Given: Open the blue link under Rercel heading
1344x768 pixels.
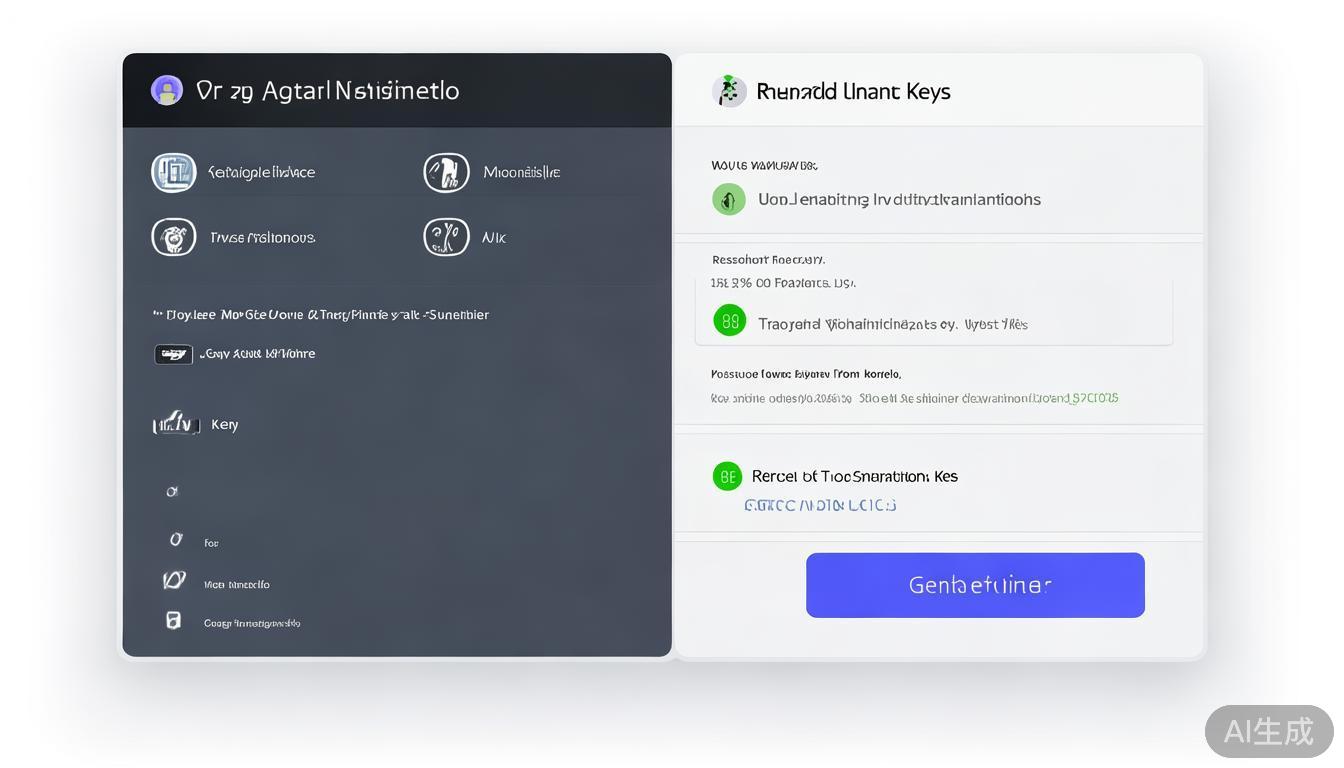Looking at the screenshot, I should coord(818,505).
